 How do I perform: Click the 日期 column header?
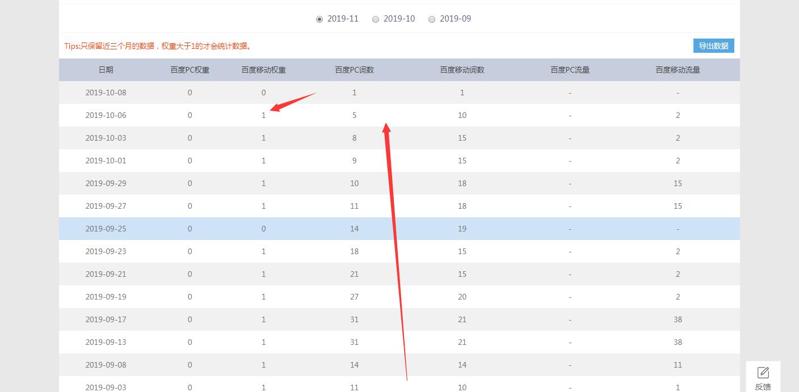(x=106, y=70)
